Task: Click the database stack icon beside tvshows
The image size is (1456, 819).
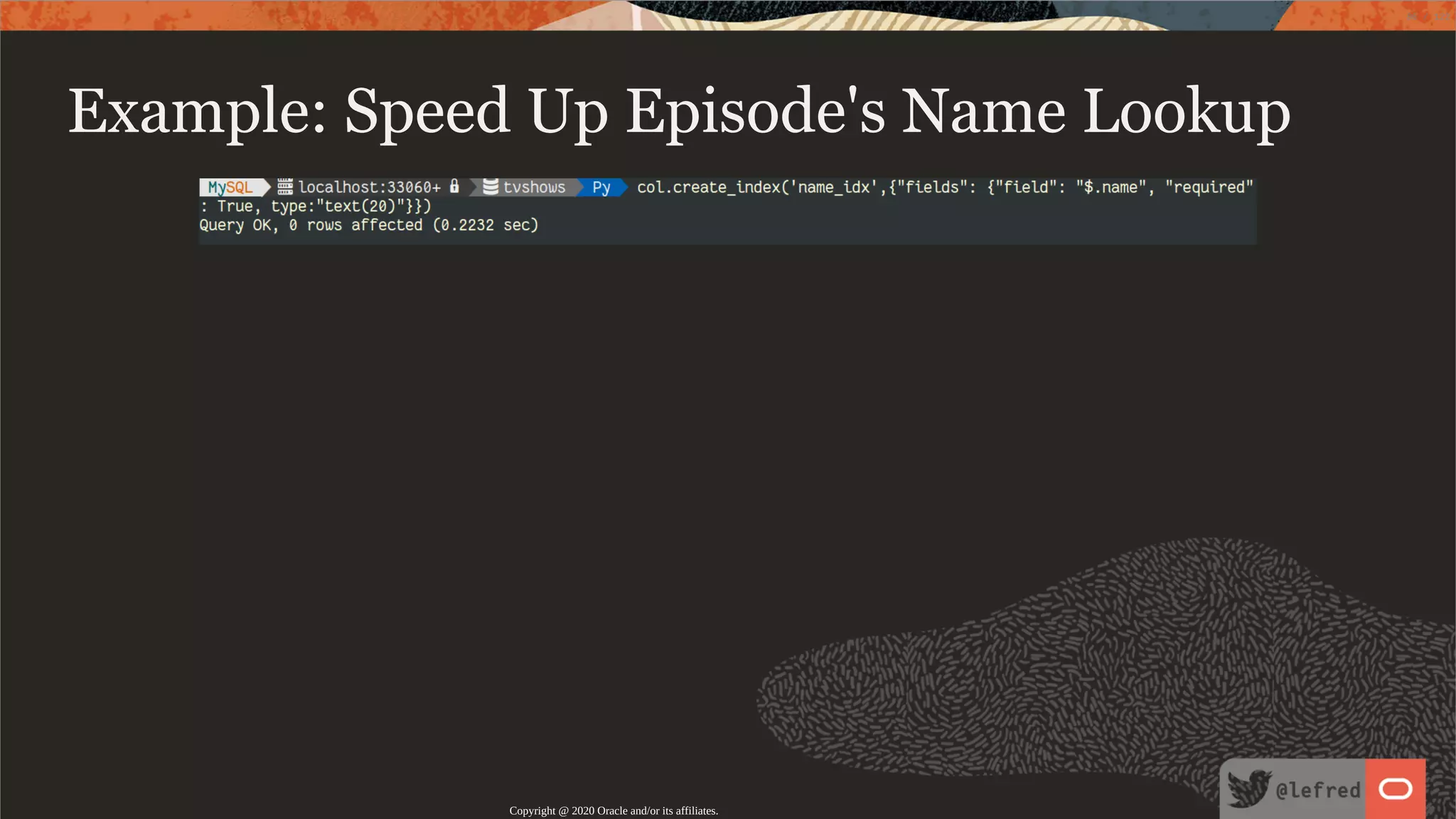Action: tap(491, 187)
